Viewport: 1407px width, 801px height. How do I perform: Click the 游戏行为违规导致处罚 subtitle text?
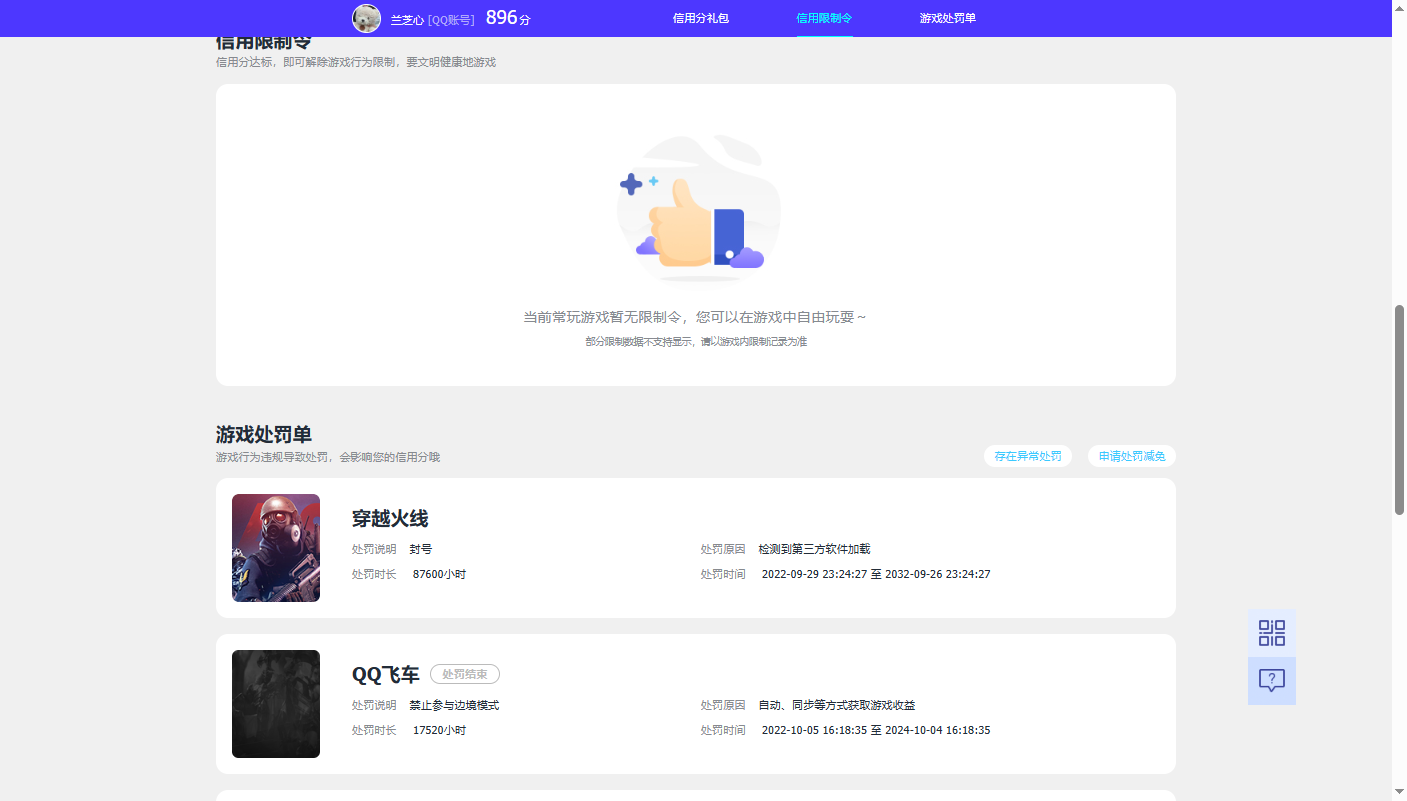328,457
